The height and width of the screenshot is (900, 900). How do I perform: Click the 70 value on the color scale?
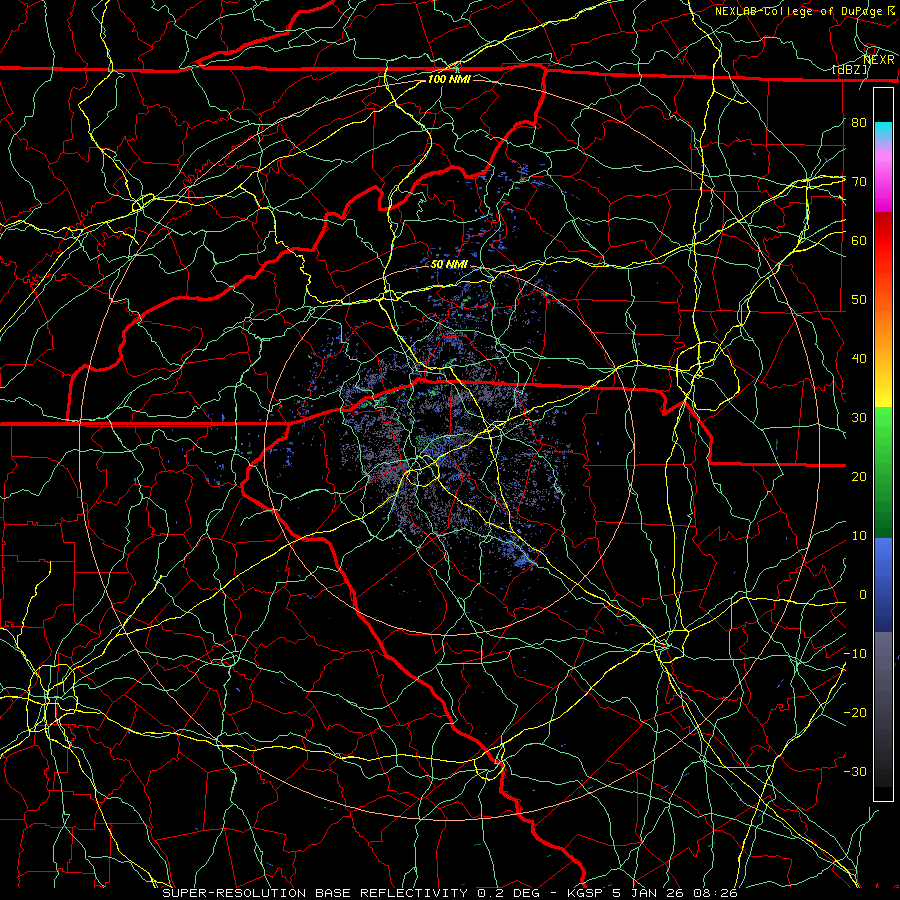(x=859, y=182)
